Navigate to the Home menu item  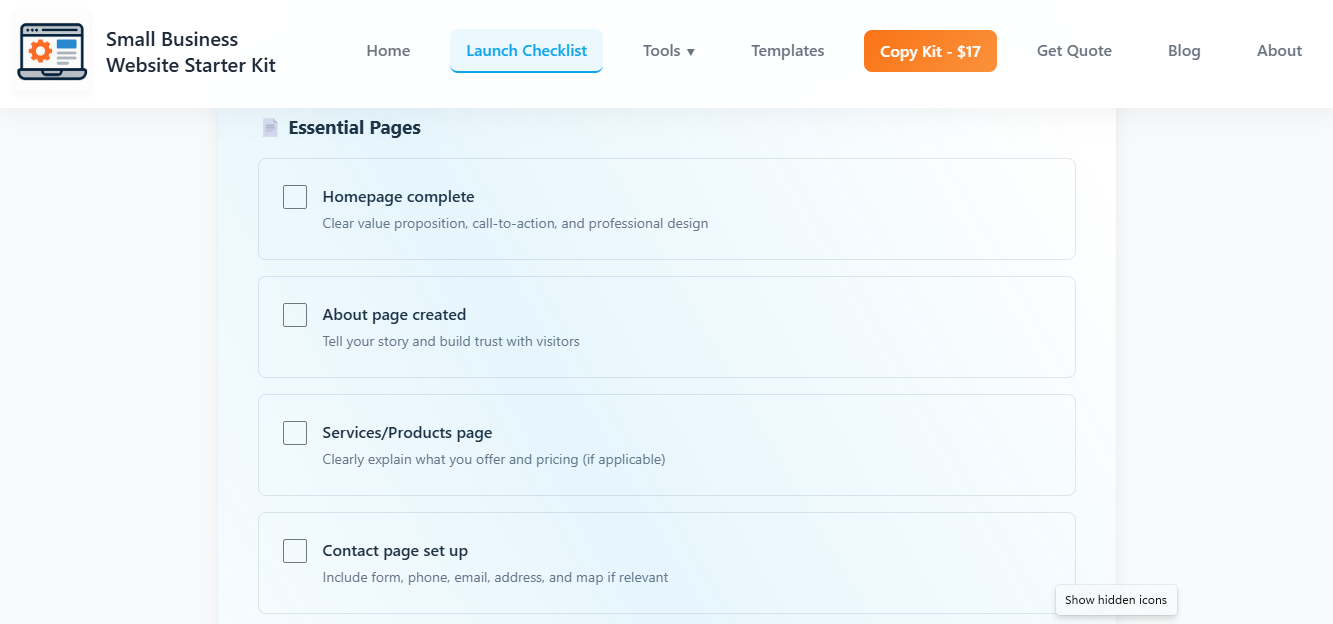pyautogui.click(x=388, y=50)
